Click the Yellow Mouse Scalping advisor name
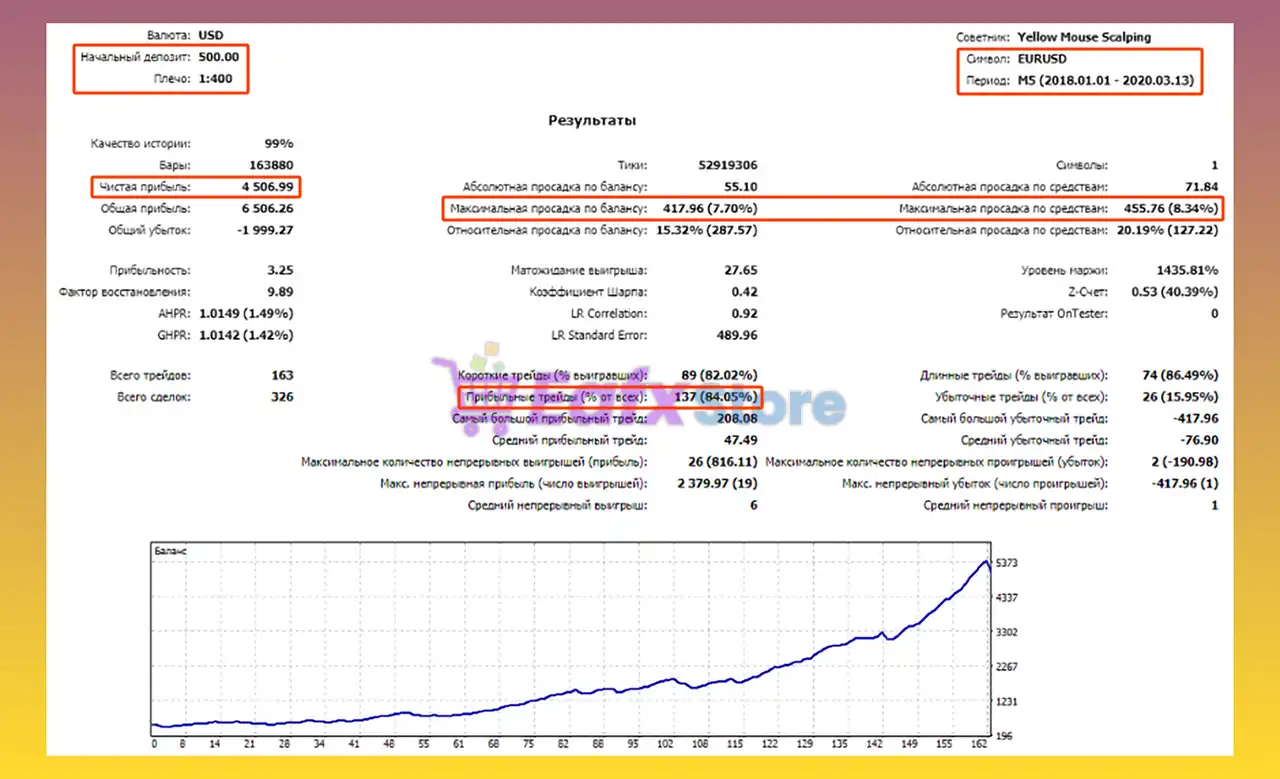The width and height of the screenshot is (1280, 779). tap(1085, 37)
